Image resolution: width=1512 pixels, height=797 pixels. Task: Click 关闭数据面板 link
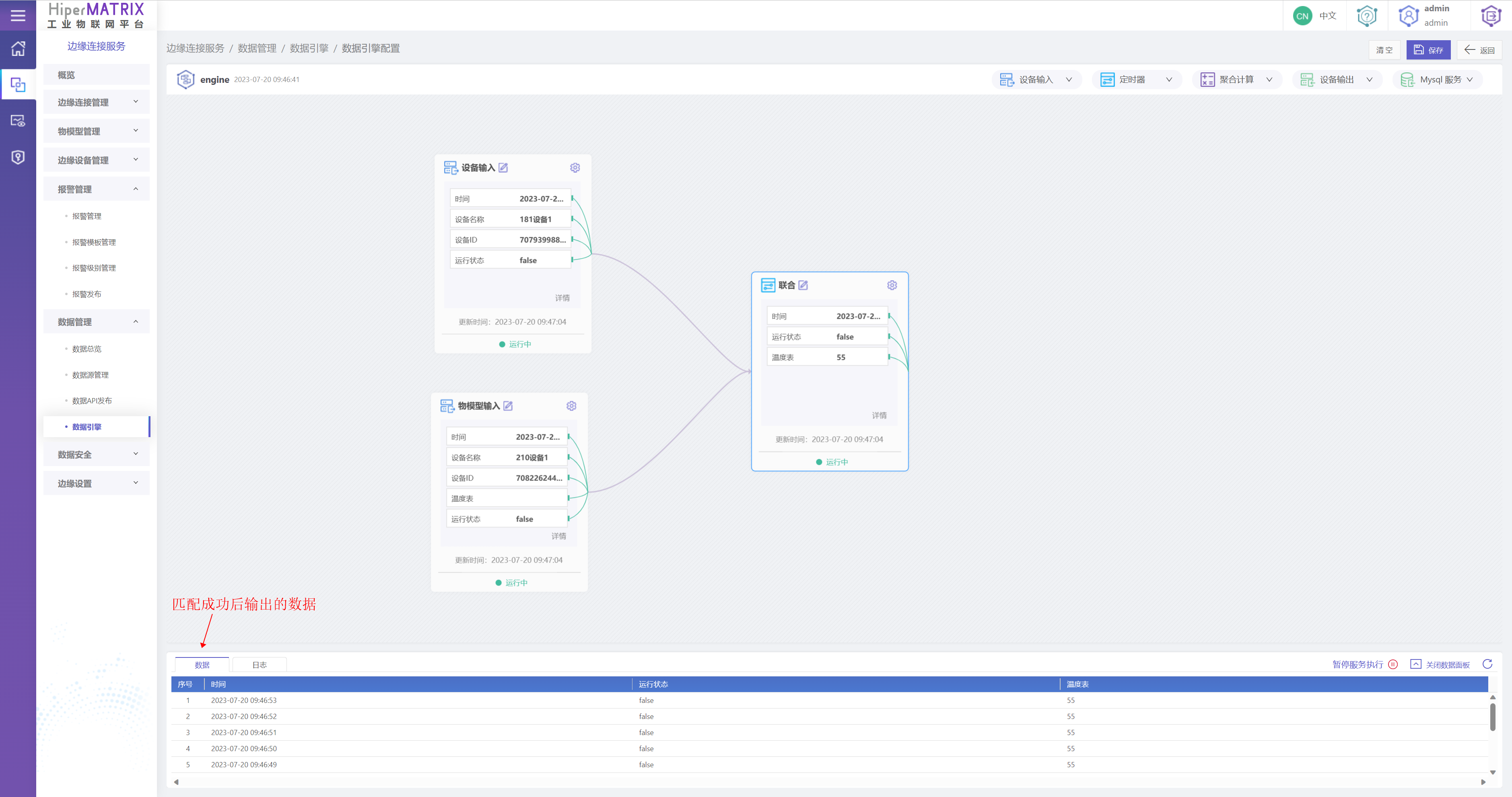(x=1448, y=664)
